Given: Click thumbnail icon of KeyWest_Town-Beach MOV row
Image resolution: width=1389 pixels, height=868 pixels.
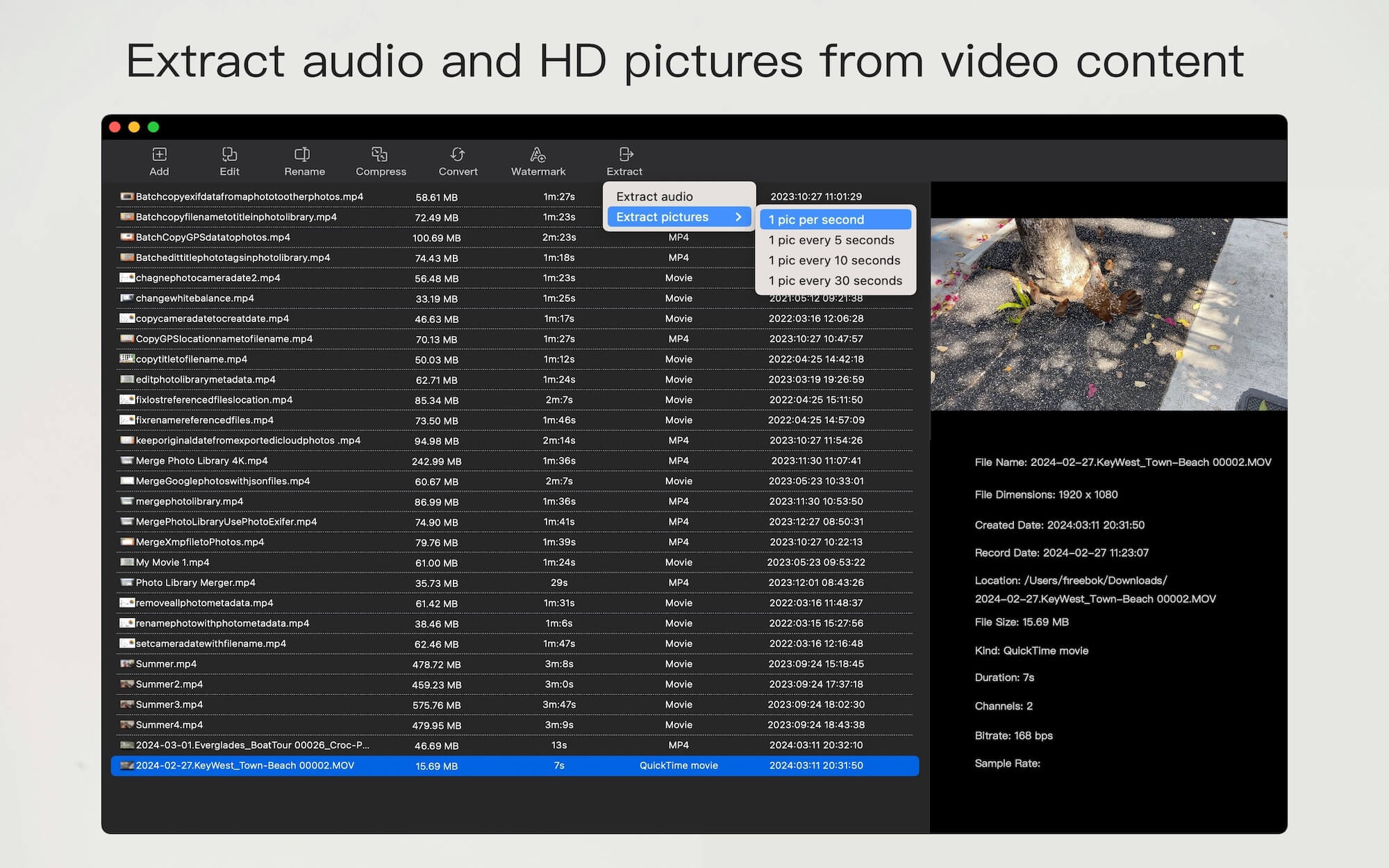Looking at the screenshot, I should [x=127, y=765].
